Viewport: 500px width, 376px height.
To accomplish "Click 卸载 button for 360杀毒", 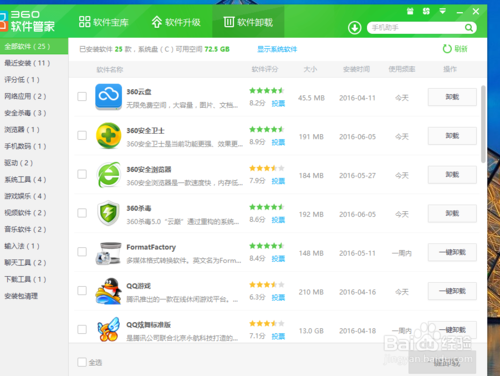I will pos(452,213).
